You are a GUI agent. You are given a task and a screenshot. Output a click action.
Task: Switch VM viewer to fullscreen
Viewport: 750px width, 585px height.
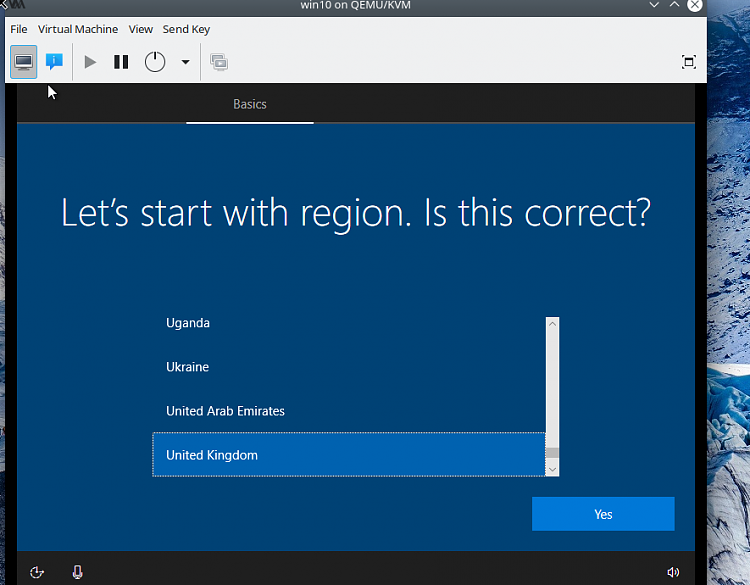pos(688,62)
